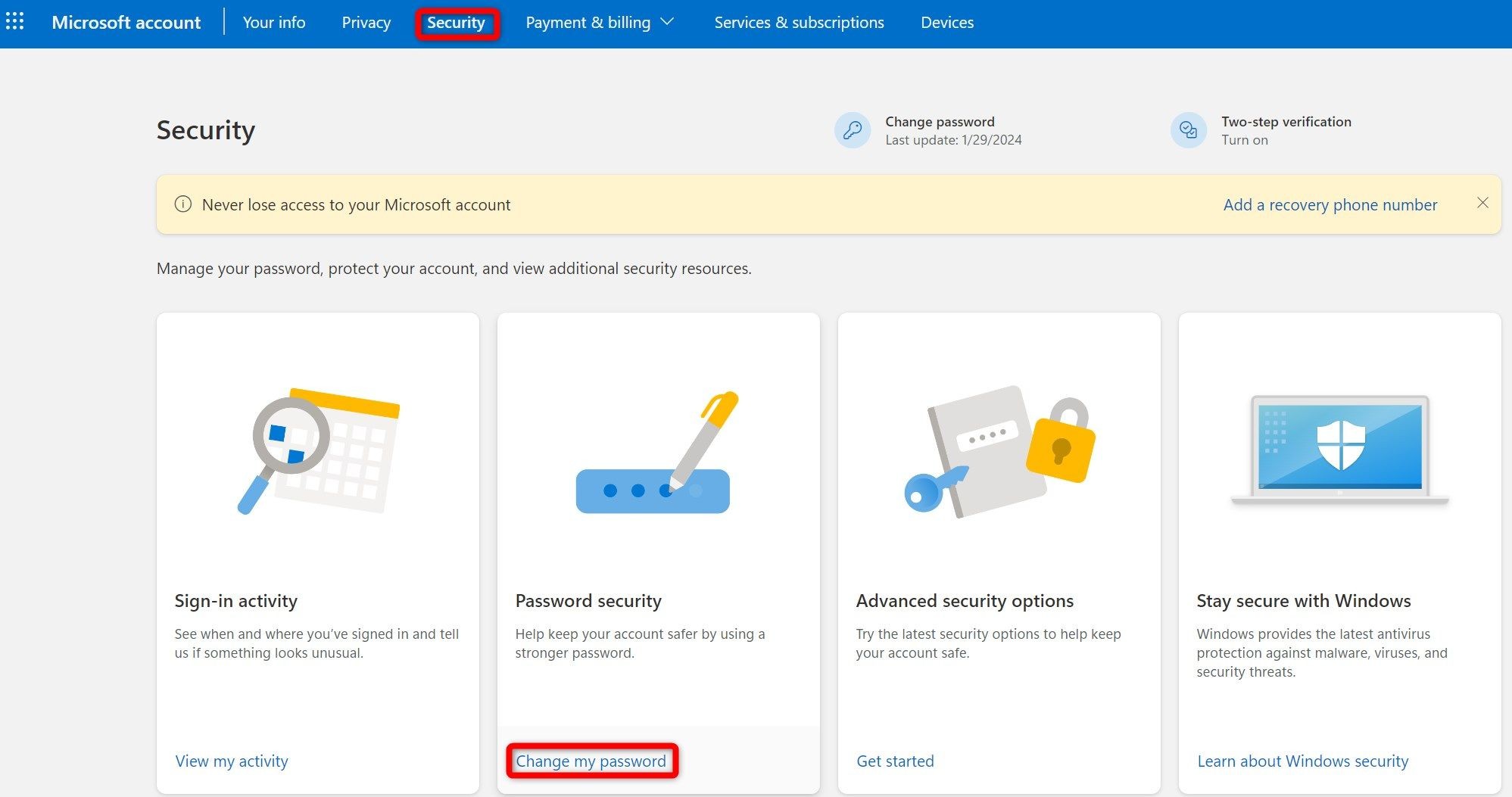Click Add a recovery phone number link
Viewport: 1512px width, 797px height.
pos(1330,204)
